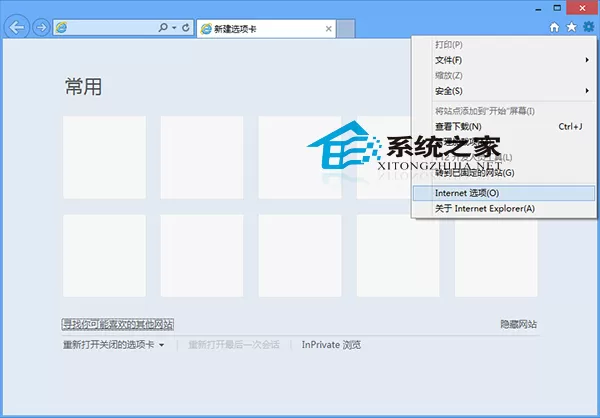Select the 新建选项卡 tab
Screen dimensions: 600x418
[266, 29]
